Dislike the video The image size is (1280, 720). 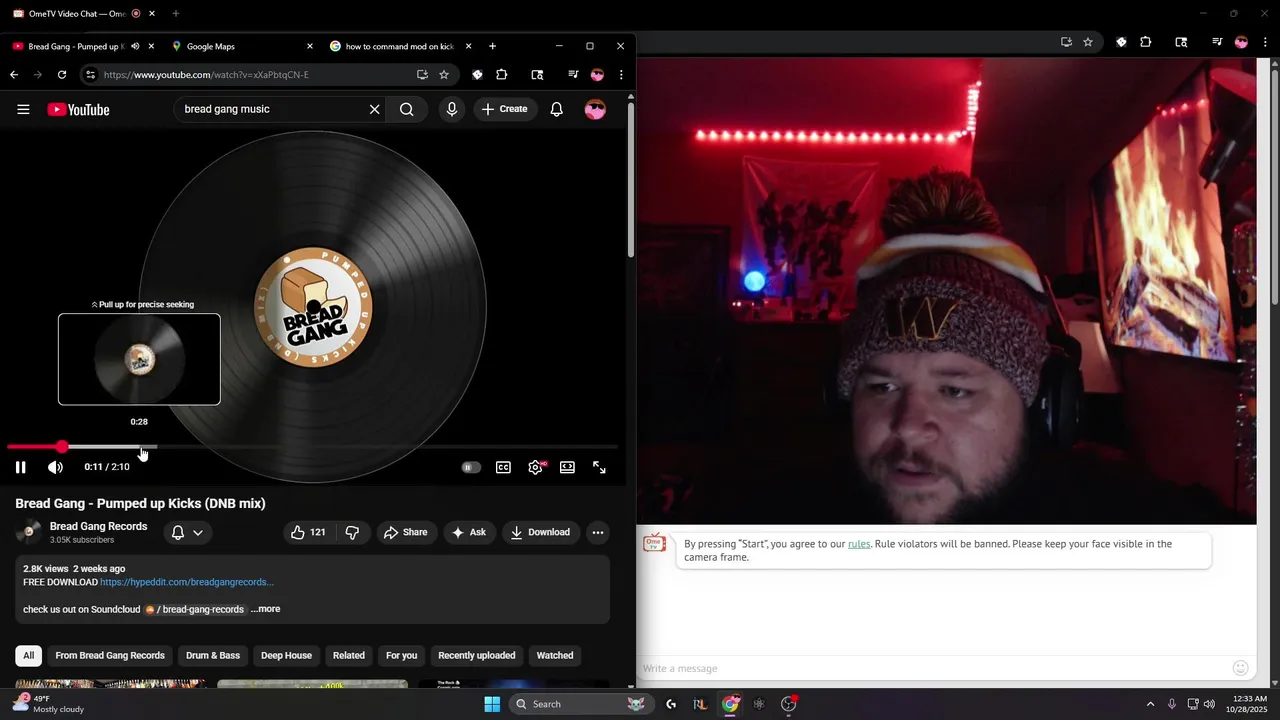[352, 532]
